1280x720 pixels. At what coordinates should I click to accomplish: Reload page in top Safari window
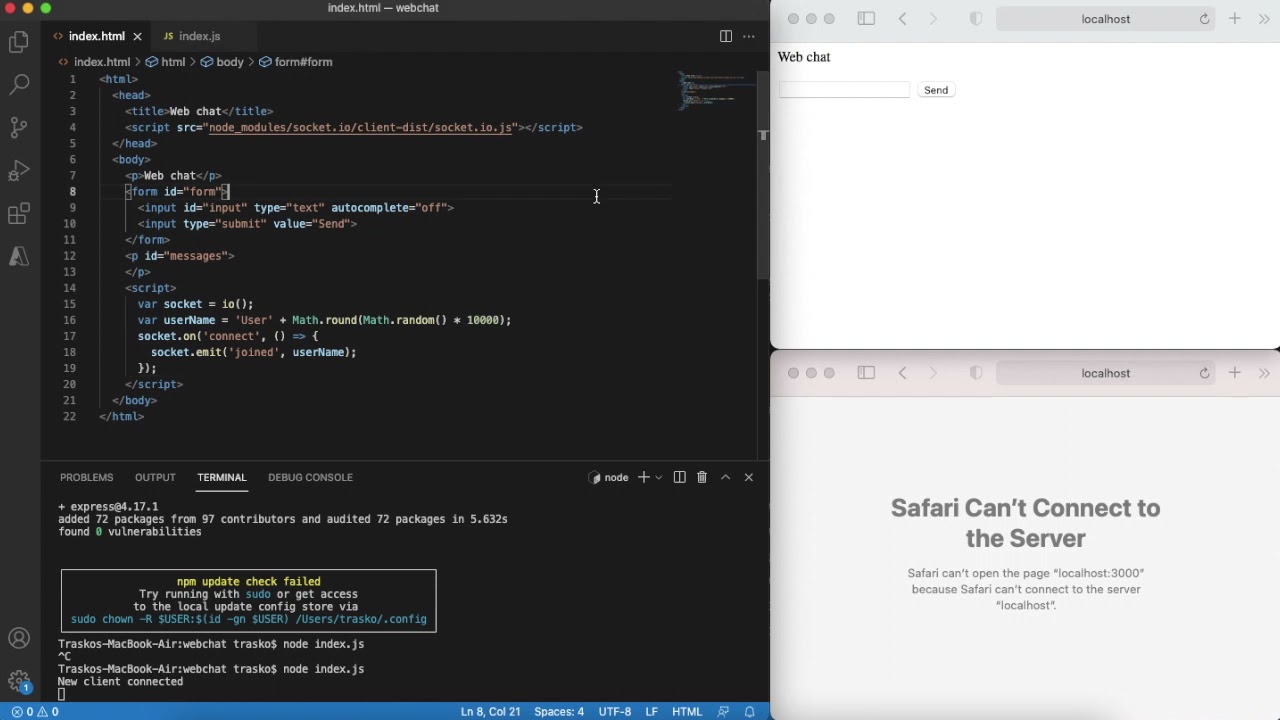[x=1204, y=19]
